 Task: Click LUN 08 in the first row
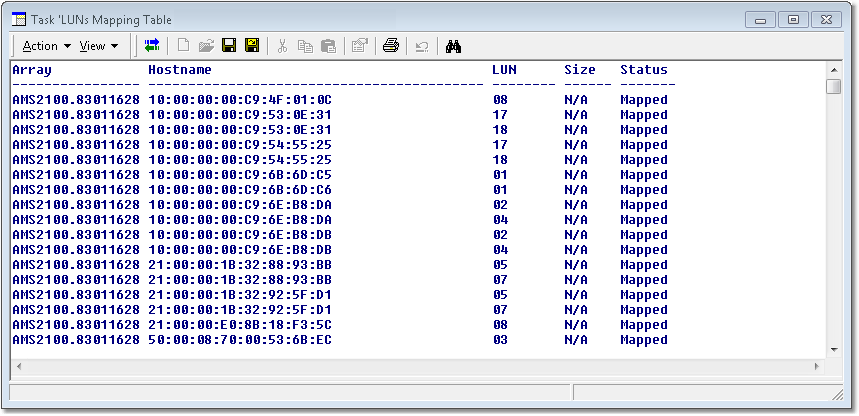pyautogui.click(x=500, y=100)
